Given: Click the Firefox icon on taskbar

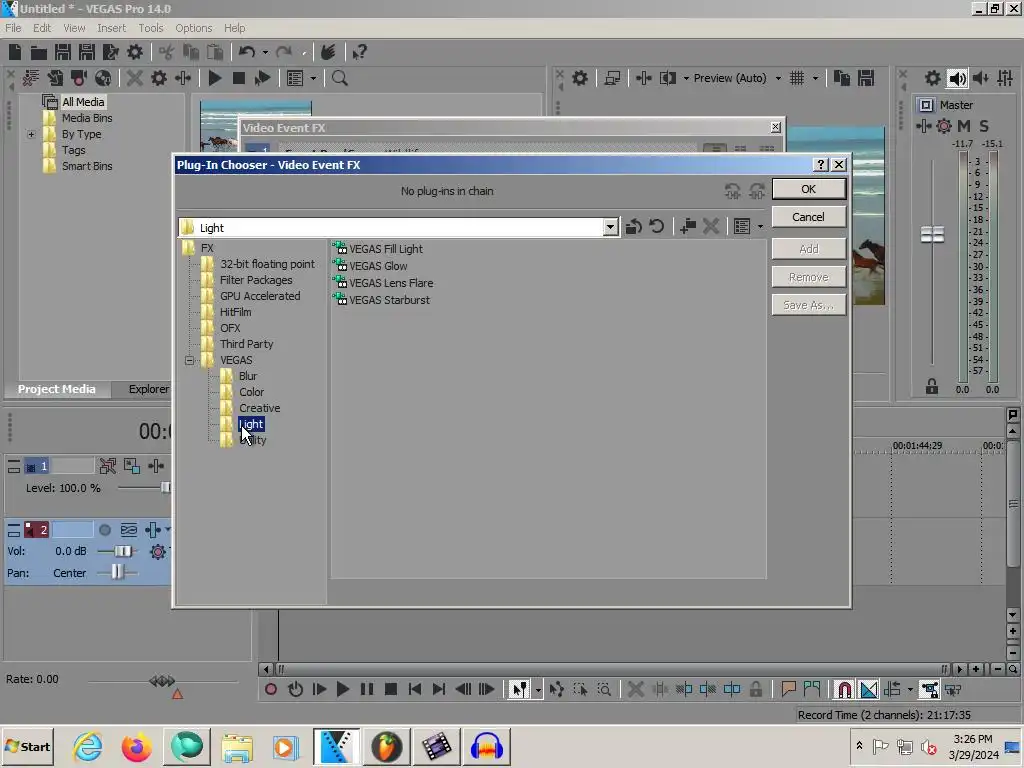Looking at the screenshot, I should tap(136, 747).
